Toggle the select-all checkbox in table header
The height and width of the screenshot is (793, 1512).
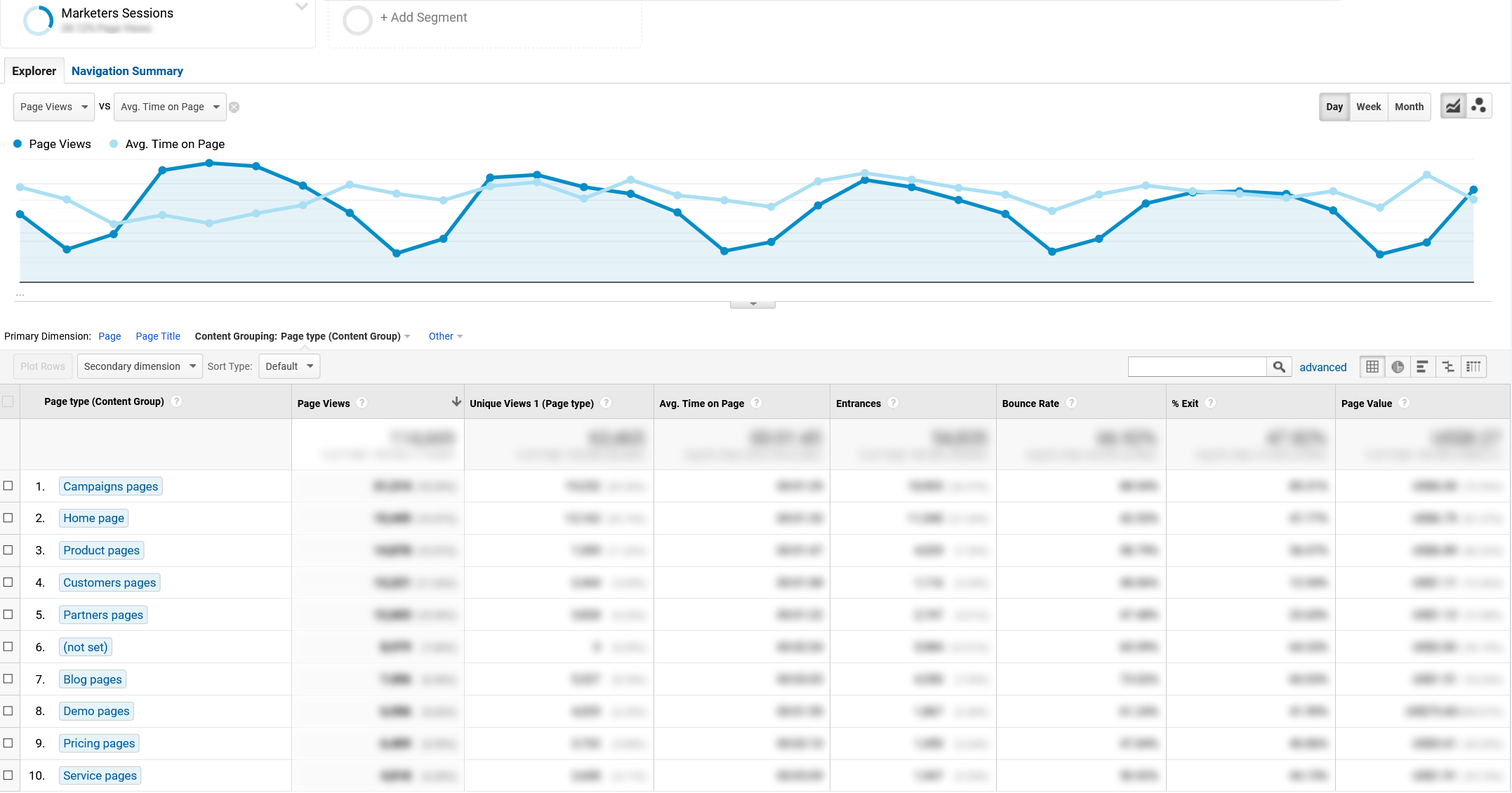coord(10,401)
